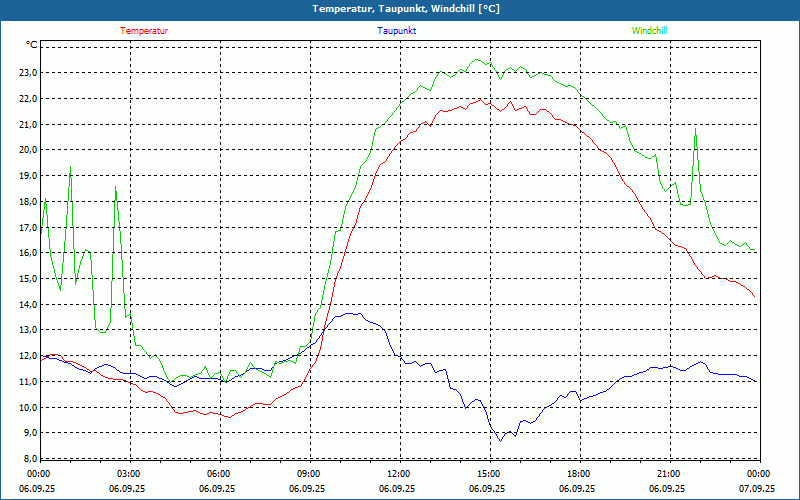Click the 12:00 time axis label
Screen dimensions: 800x500
tap(399, 474)
